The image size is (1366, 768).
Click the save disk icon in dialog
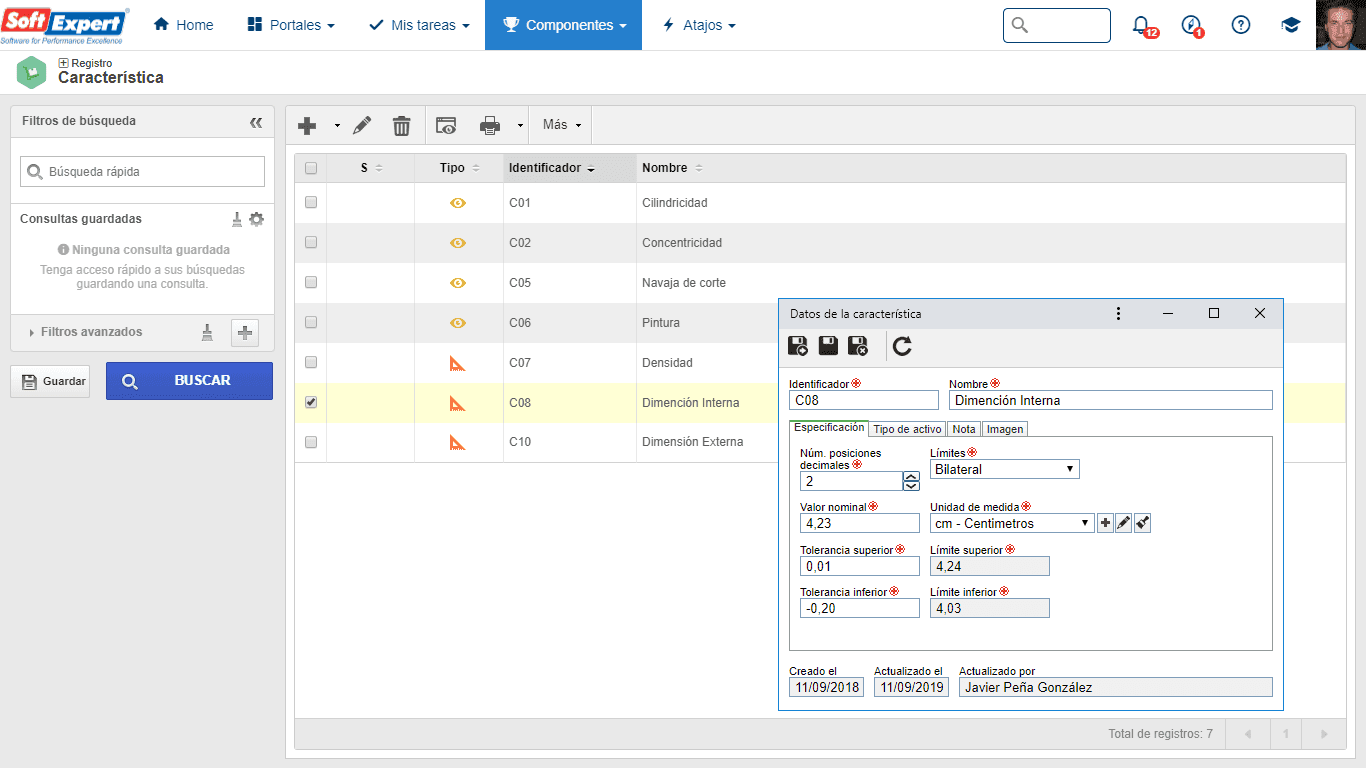coord(828,346)
